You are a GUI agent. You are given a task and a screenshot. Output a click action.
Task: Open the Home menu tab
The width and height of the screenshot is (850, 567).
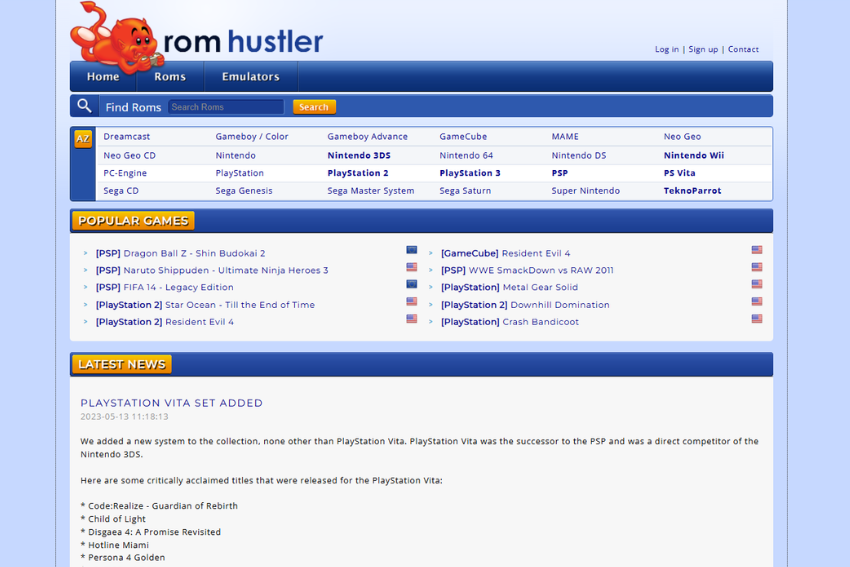point(103,76)
